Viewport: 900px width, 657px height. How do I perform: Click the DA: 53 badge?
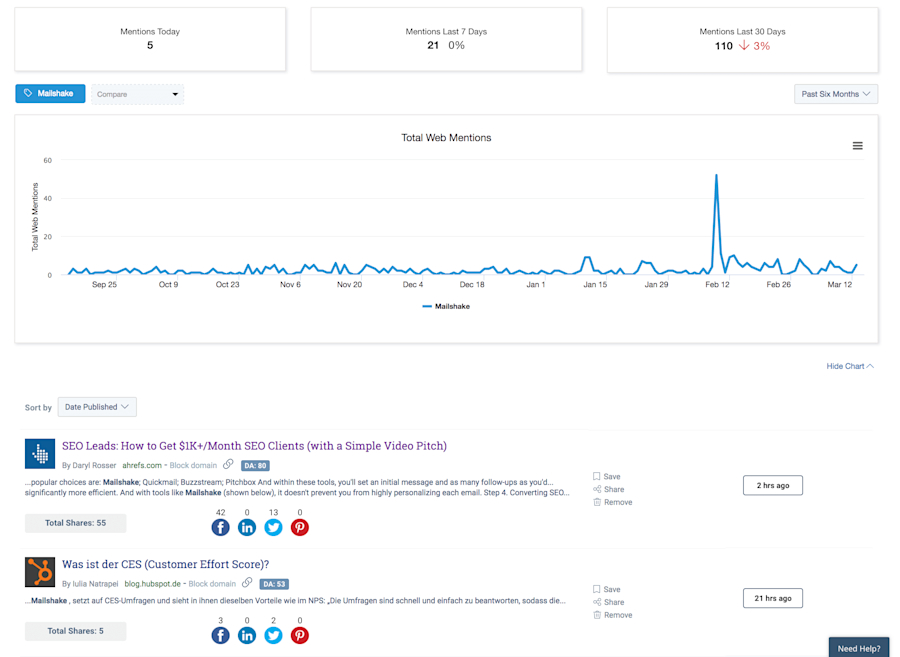(274, 584)
